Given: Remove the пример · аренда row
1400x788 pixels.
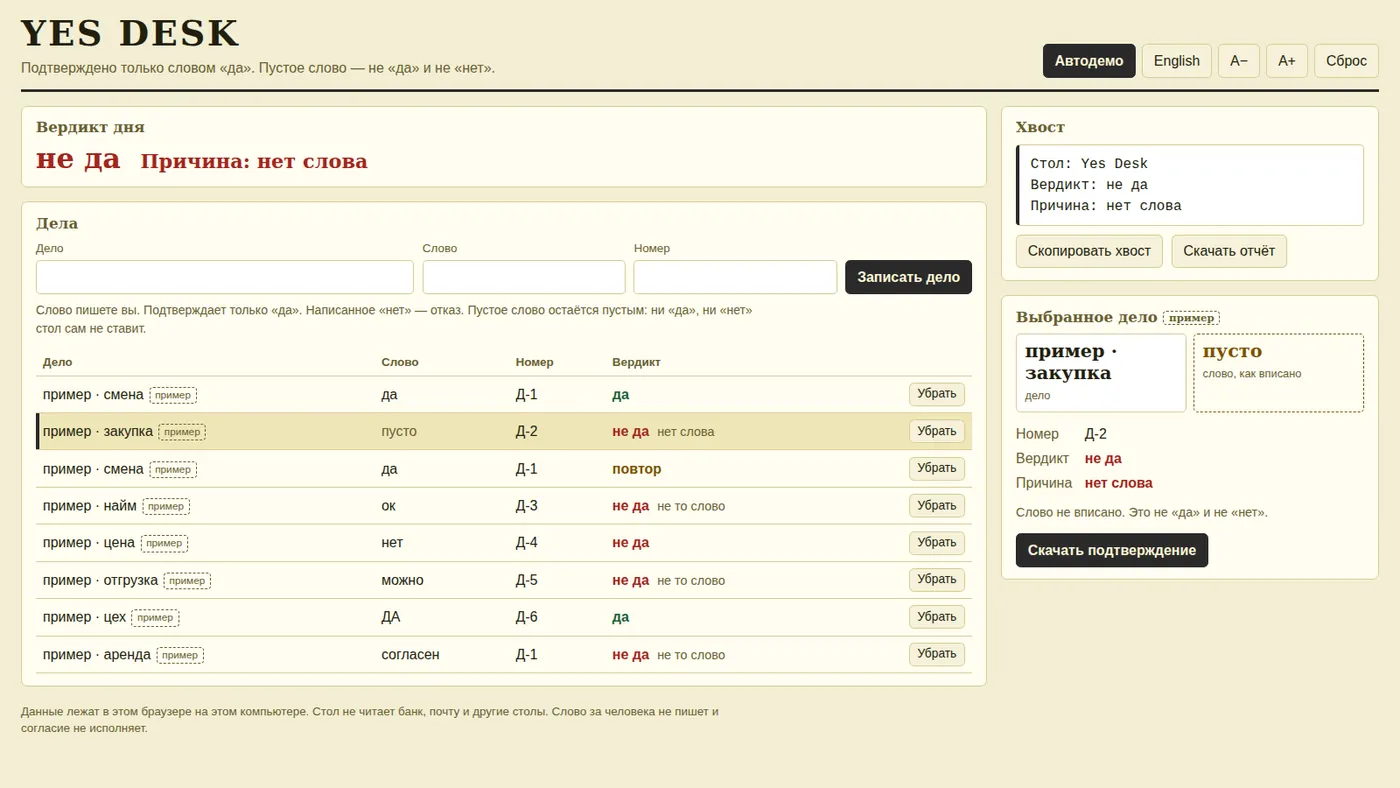Looking at the screenshot, I should click(937, 655).
